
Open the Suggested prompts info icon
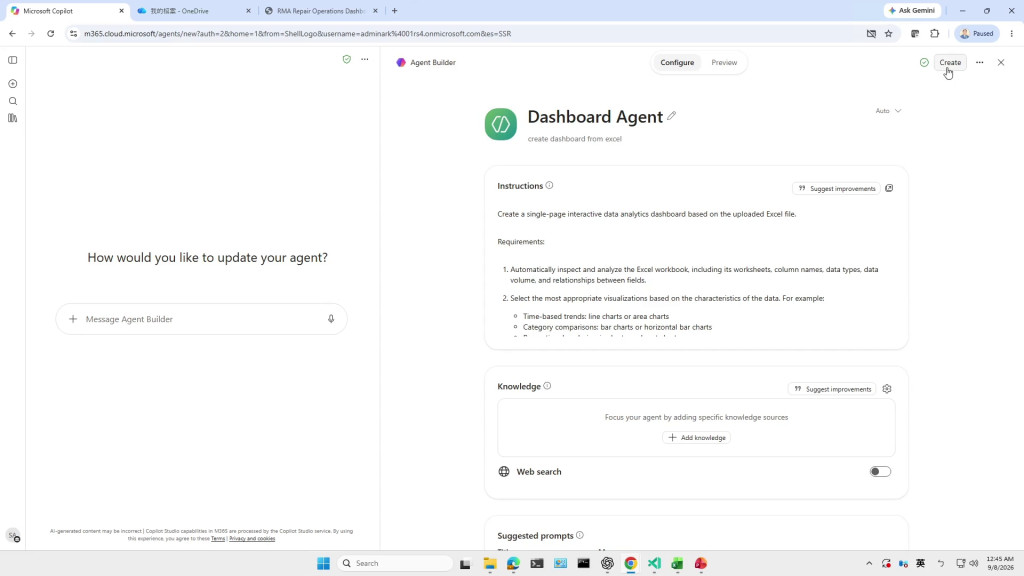580,536
